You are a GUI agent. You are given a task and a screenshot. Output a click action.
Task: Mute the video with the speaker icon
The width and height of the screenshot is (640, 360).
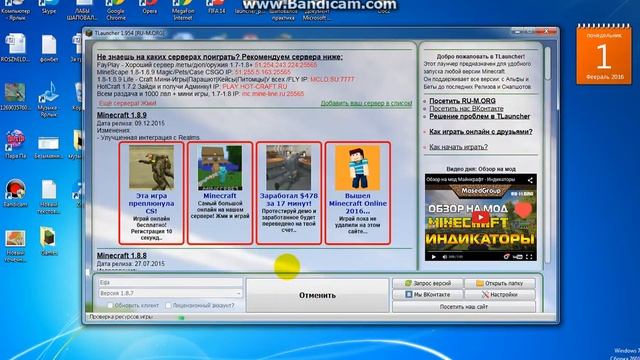(x=444, y=257)
